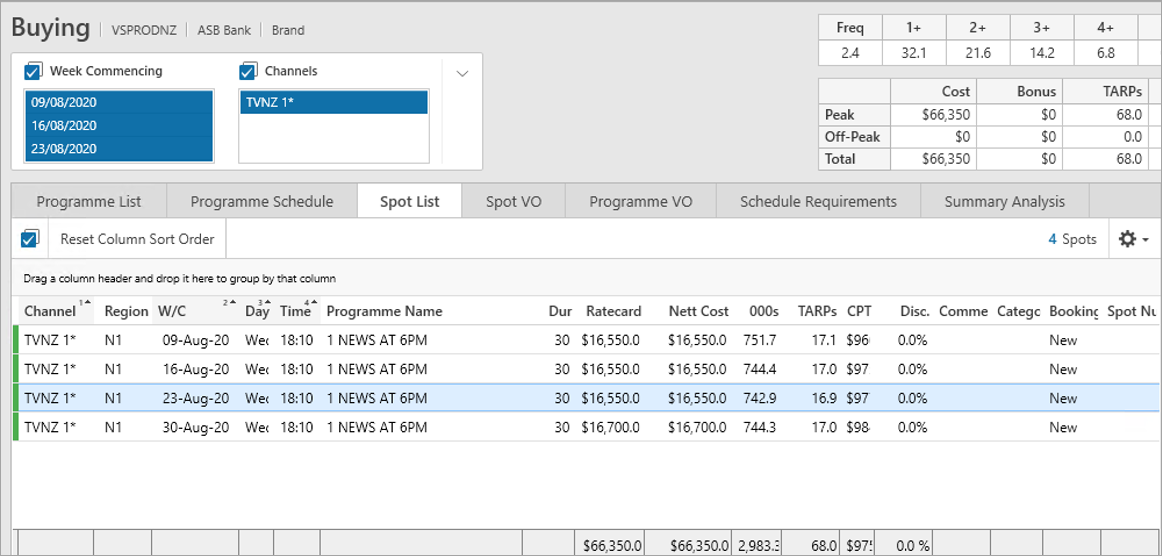Select week 16/08/2020 in list

coord(119,125)
